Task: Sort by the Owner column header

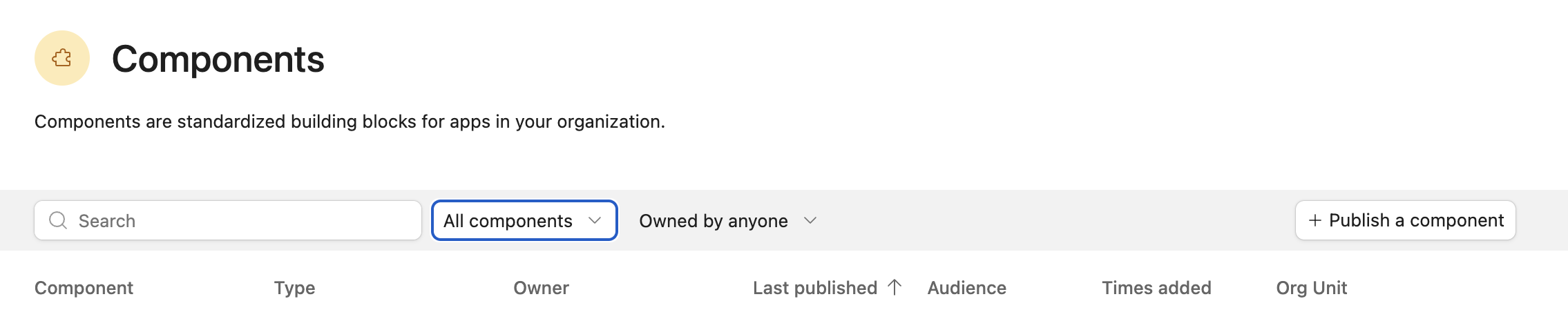Action: 541,288
